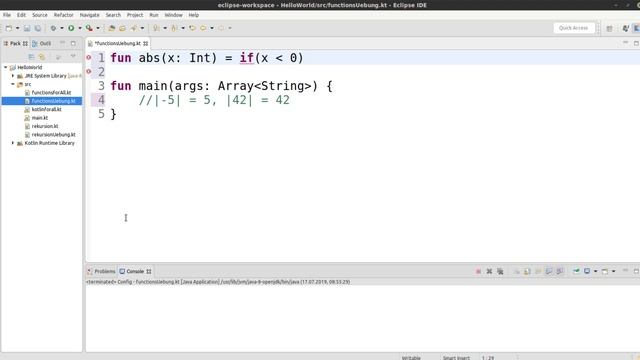This screenshot has width=640, height=360.
Task: Select the functionsUebung.kt editor tab
Action: tap(118, 43)
